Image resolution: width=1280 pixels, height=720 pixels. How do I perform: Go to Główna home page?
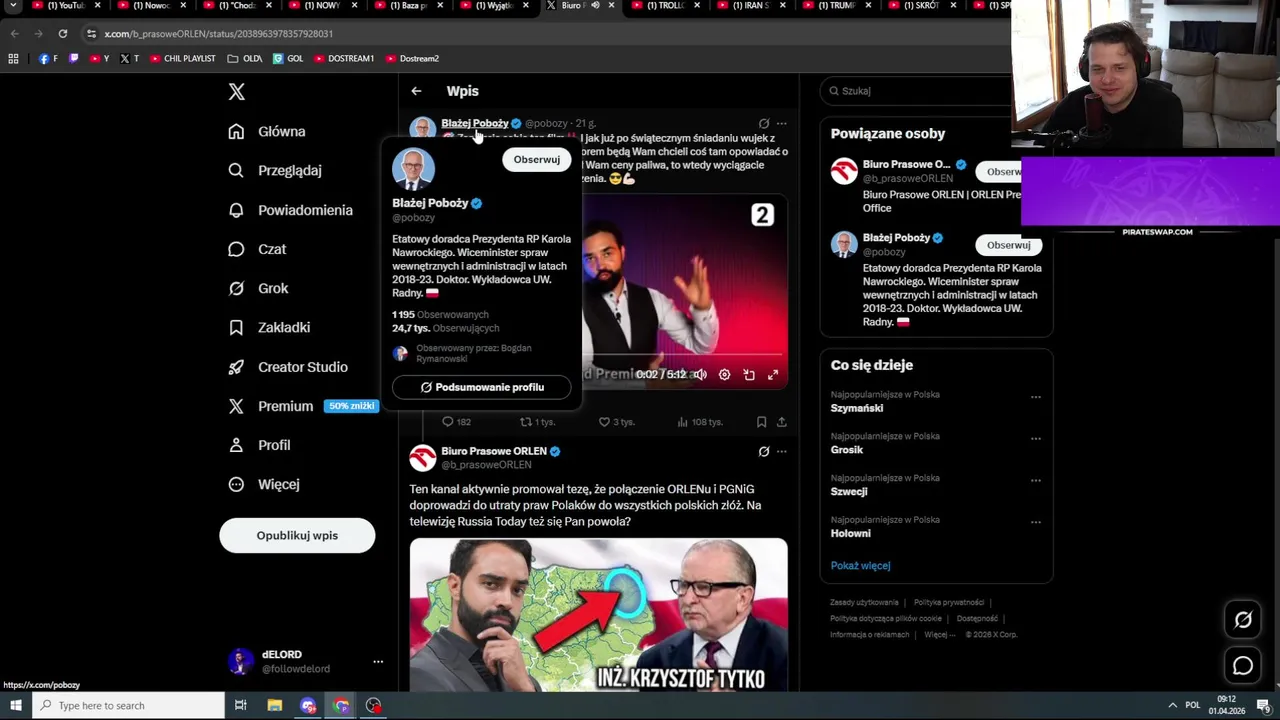click(267, 131)
